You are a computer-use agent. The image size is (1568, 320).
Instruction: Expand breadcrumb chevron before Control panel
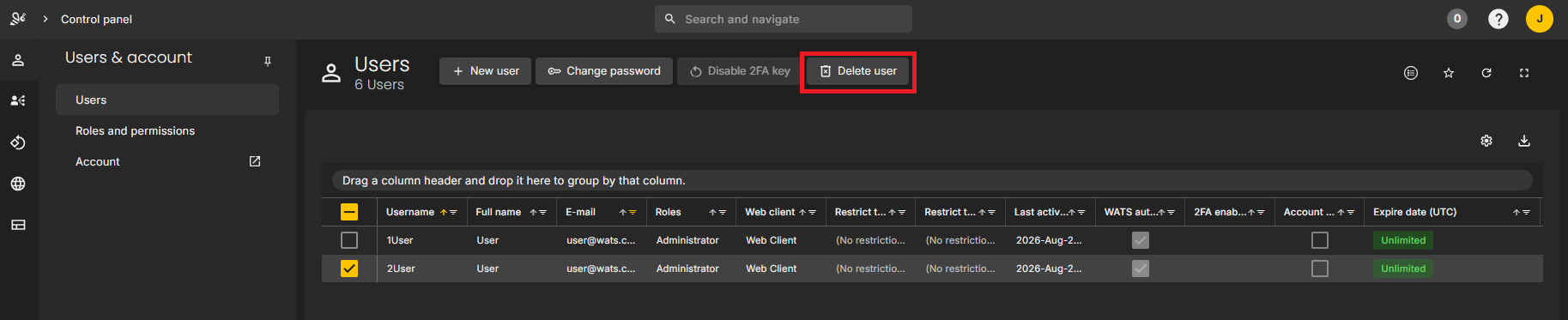click(x=45, y=19)
